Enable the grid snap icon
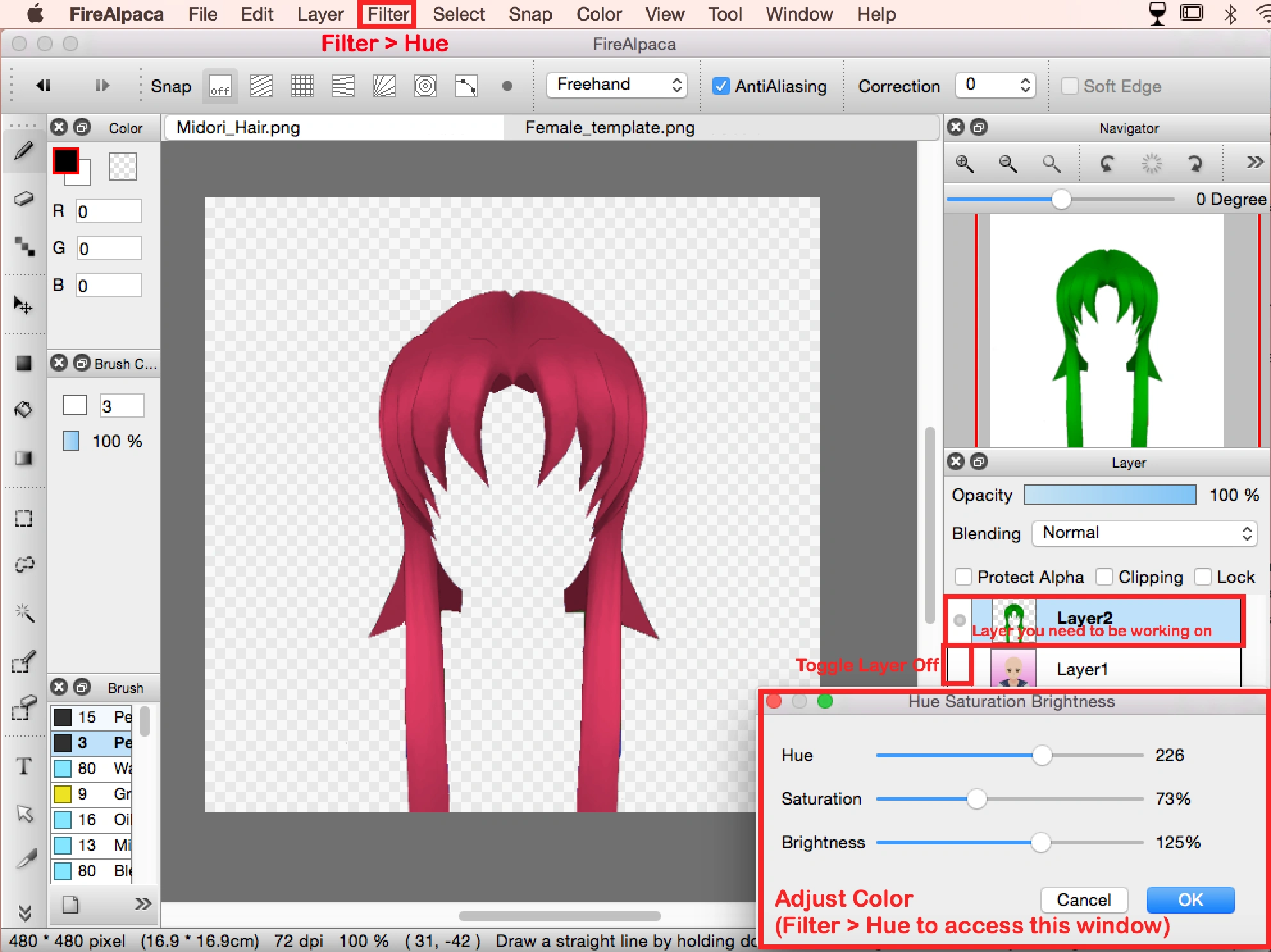1271x952 pixels. (302, 86)
